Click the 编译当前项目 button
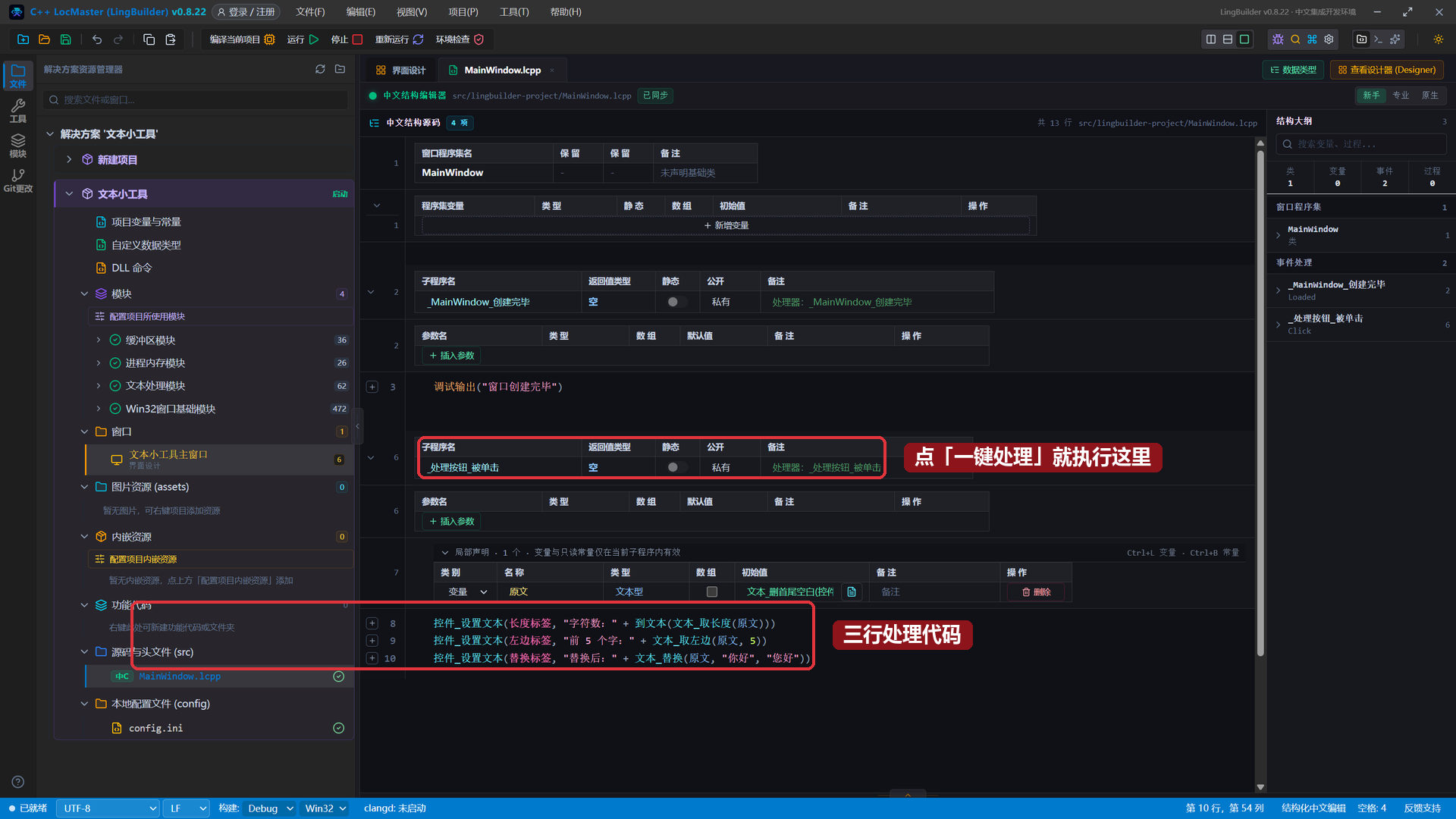 pos(242,39)
